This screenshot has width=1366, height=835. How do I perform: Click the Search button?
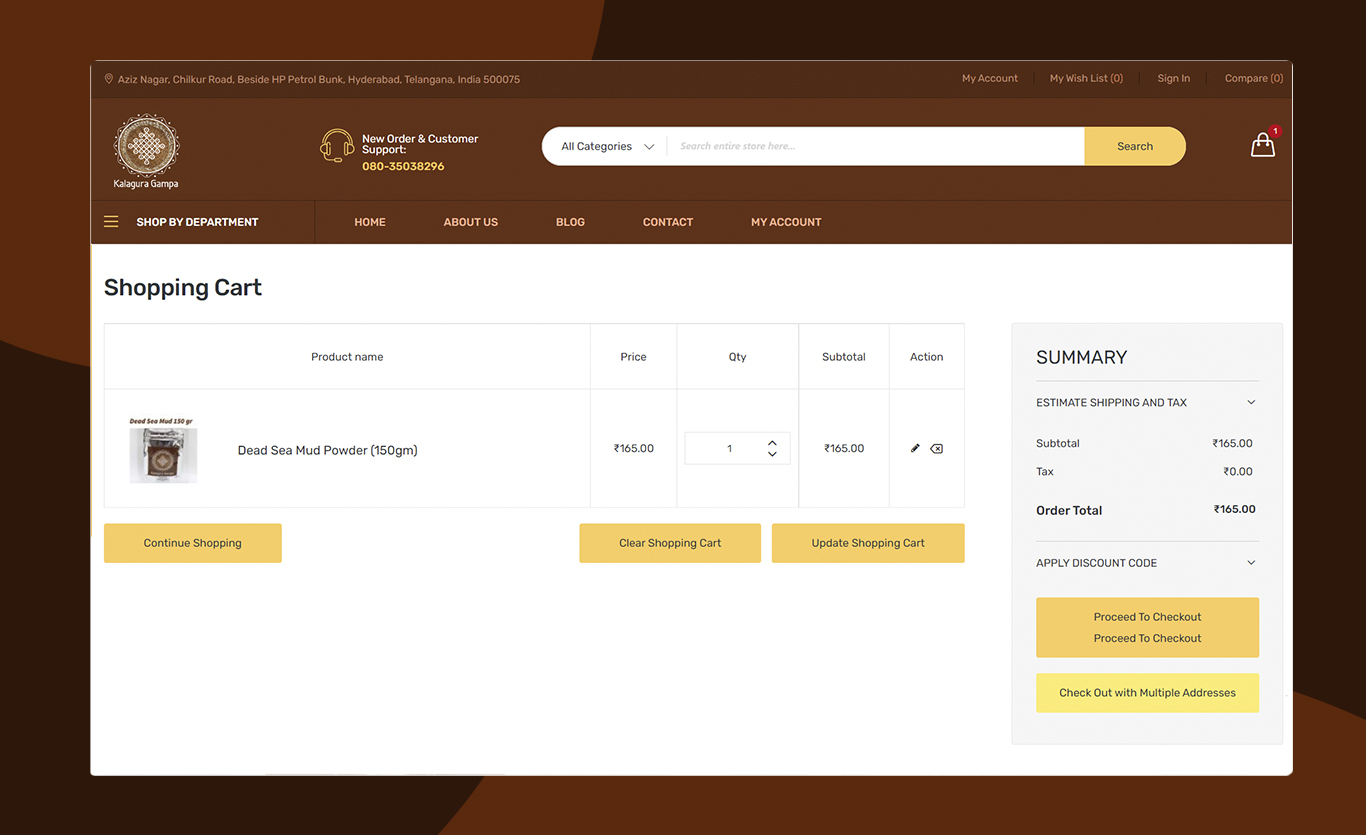coord(1135,146)
